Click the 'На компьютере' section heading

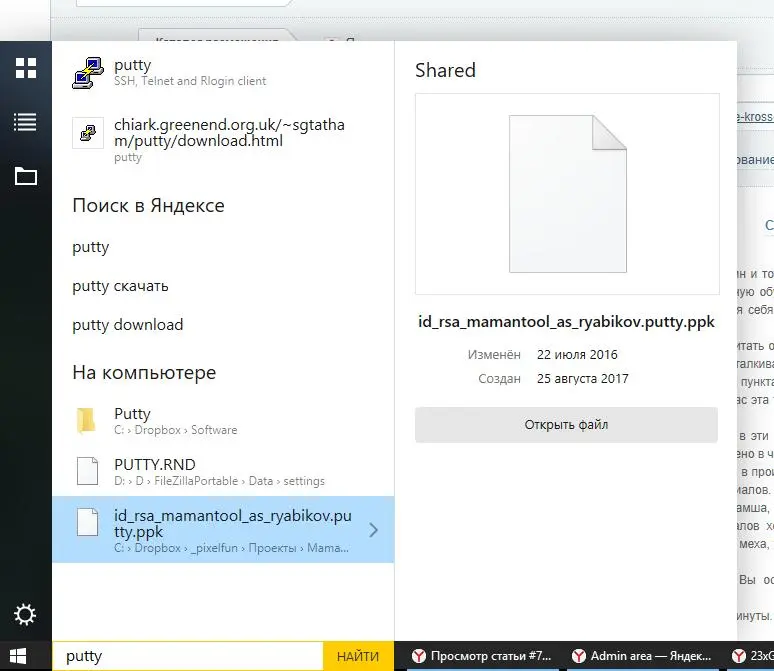pos(144,372)
